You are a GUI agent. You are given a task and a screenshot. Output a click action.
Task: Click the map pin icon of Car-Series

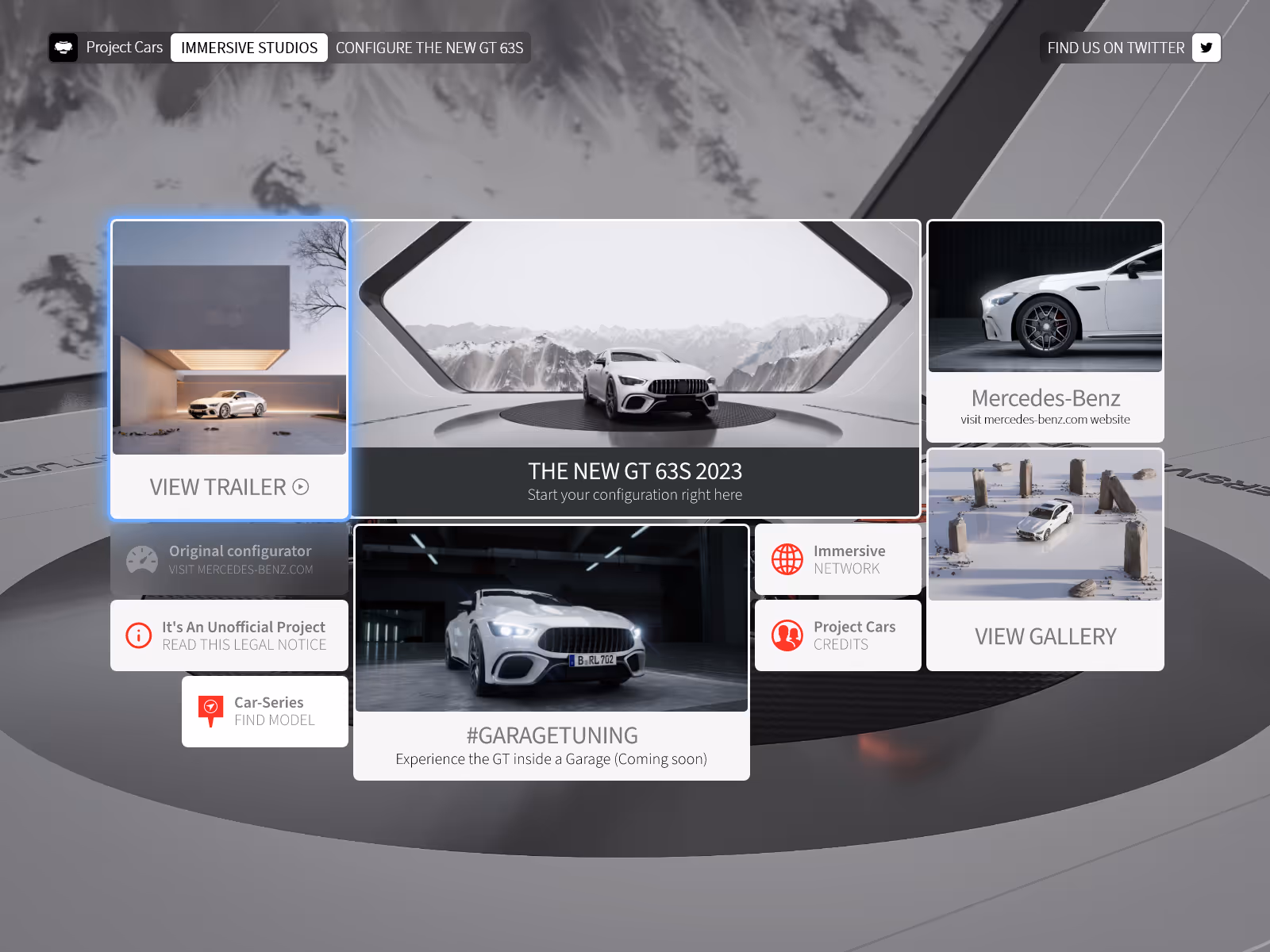(x=210, y=712)
